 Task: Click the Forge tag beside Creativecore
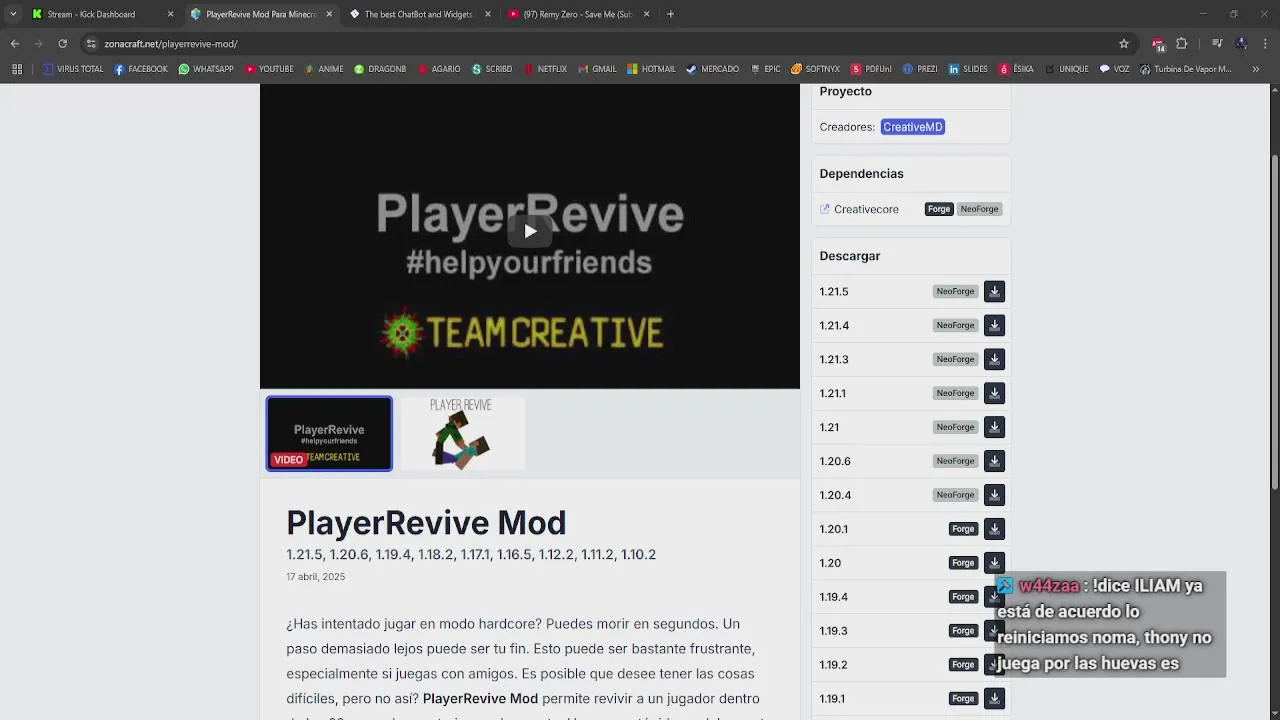tap(938, 209)
